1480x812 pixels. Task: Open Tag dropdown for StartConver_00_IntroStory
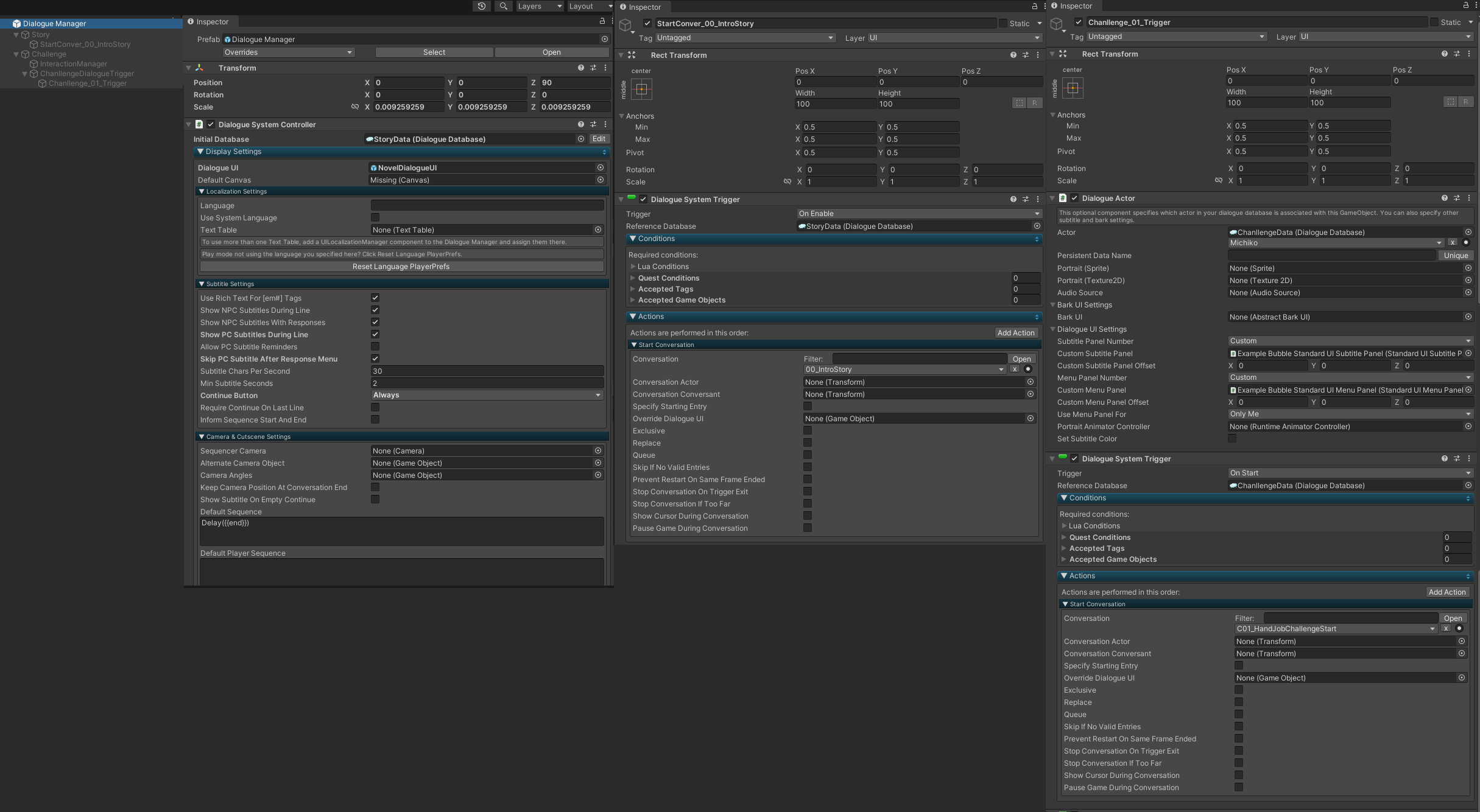coord(745,38)
